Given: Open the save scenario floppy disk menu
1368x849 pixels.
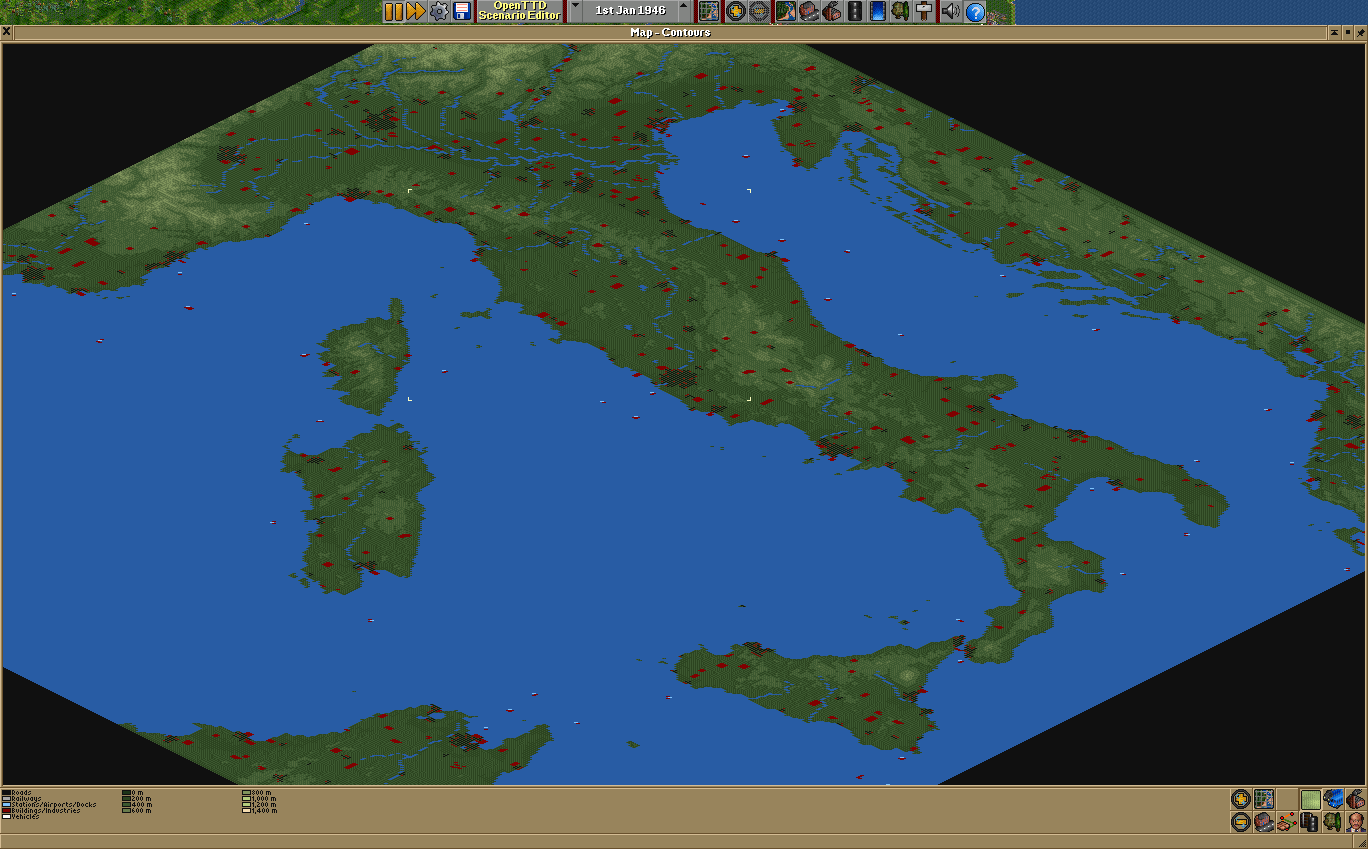Looking at the screenshot, I should tap(461, 12).
